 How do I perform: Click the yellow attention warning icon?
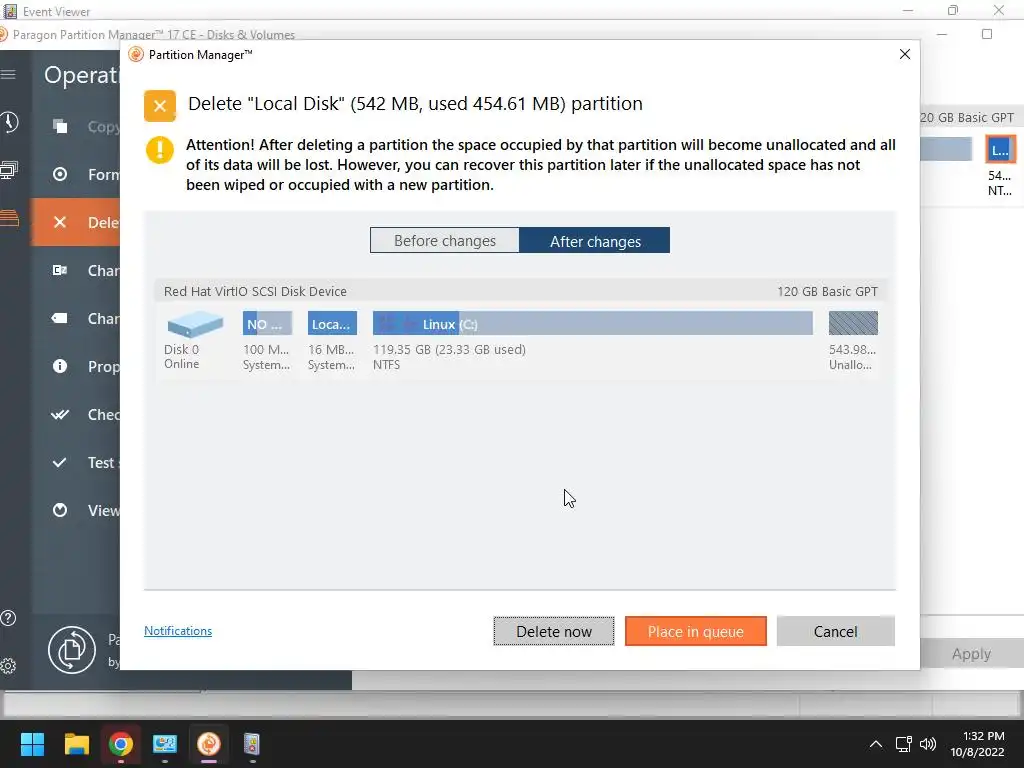click(x=160, y=150)
